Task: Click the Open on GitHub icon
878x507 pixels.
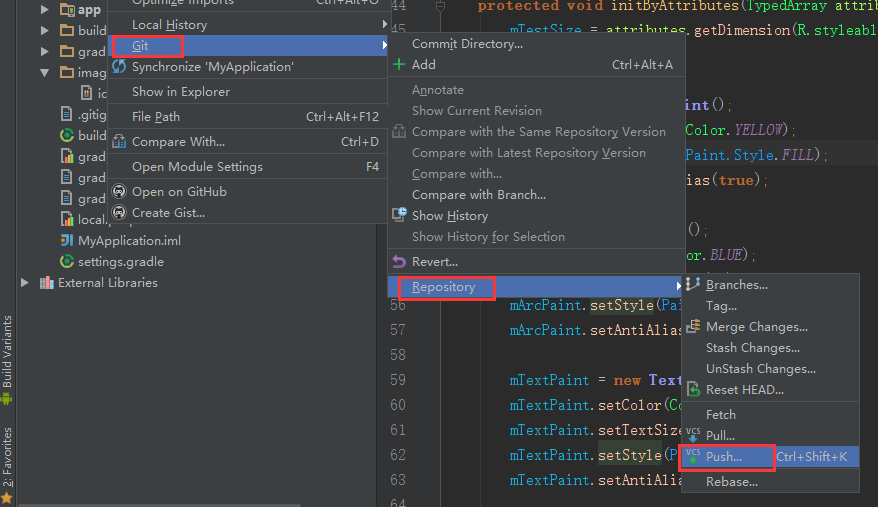Action: pos(119,192)
